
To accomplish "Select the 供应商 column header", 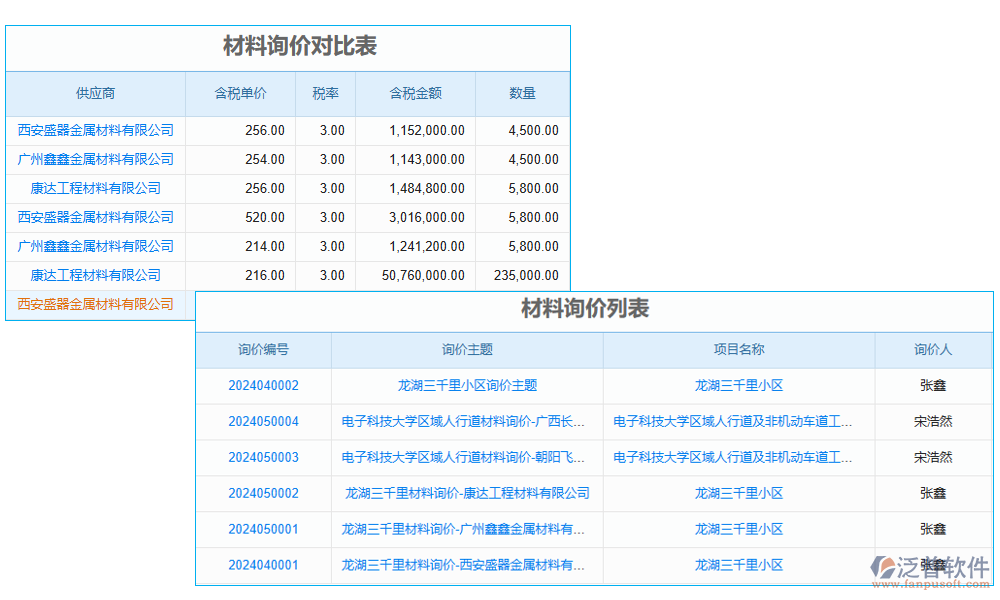I will pyautogui.click(x=95, y=93).
